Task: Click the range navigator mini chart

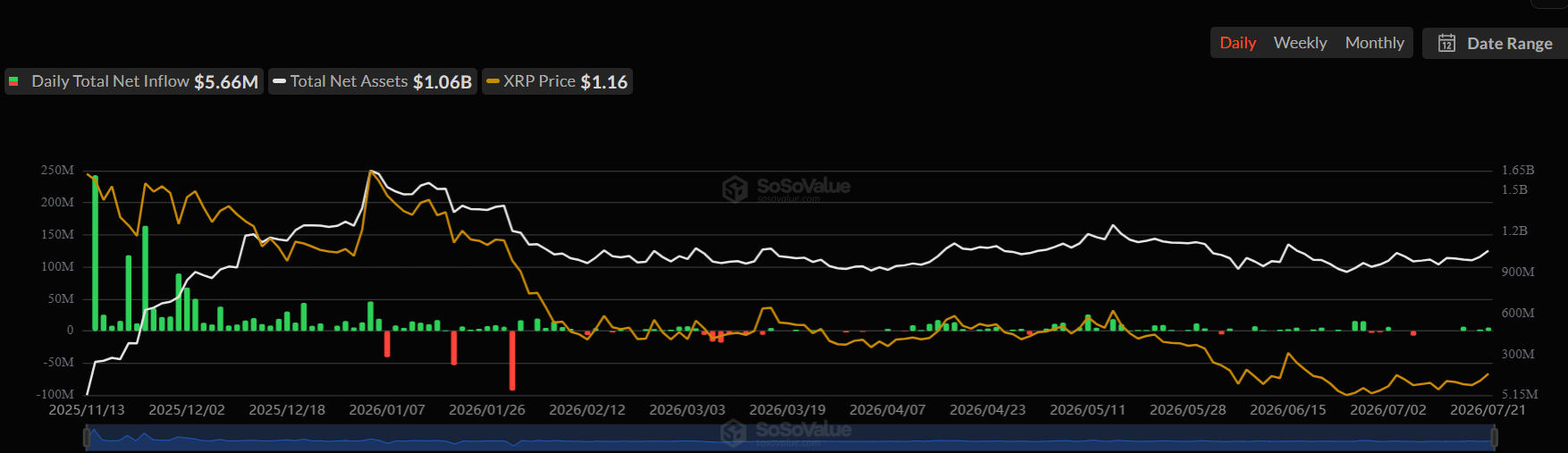Action: [790, 437]
